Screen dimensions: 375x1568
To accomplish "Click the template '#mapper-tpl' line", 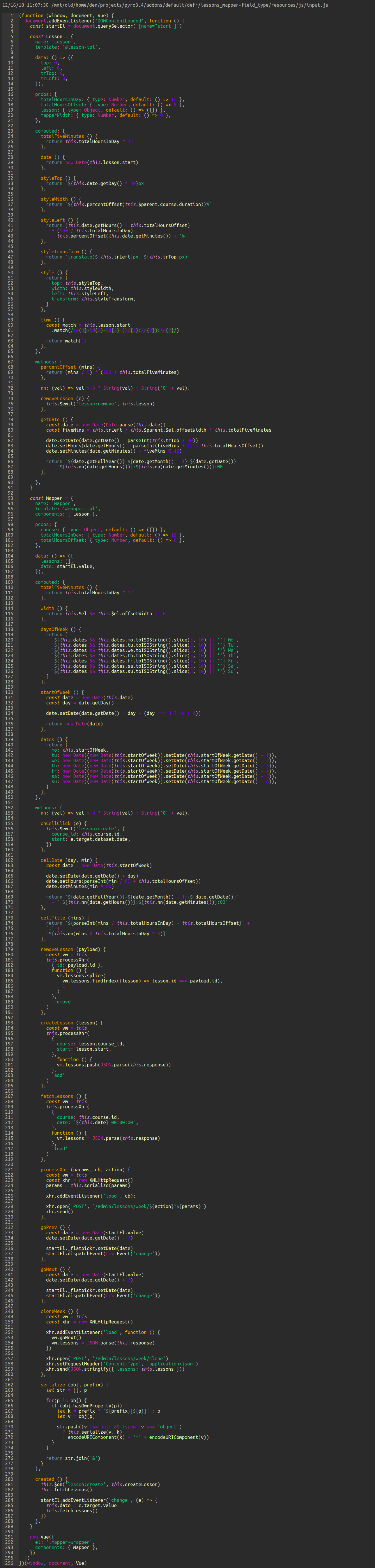I will (x=68, y=508).
